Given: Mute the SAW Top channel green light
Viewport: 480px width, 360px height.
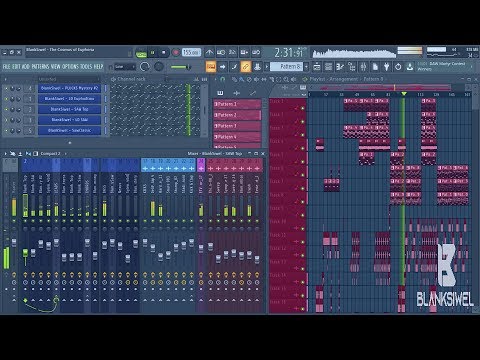Looking at the screenshot, I should tap(6, 110).
